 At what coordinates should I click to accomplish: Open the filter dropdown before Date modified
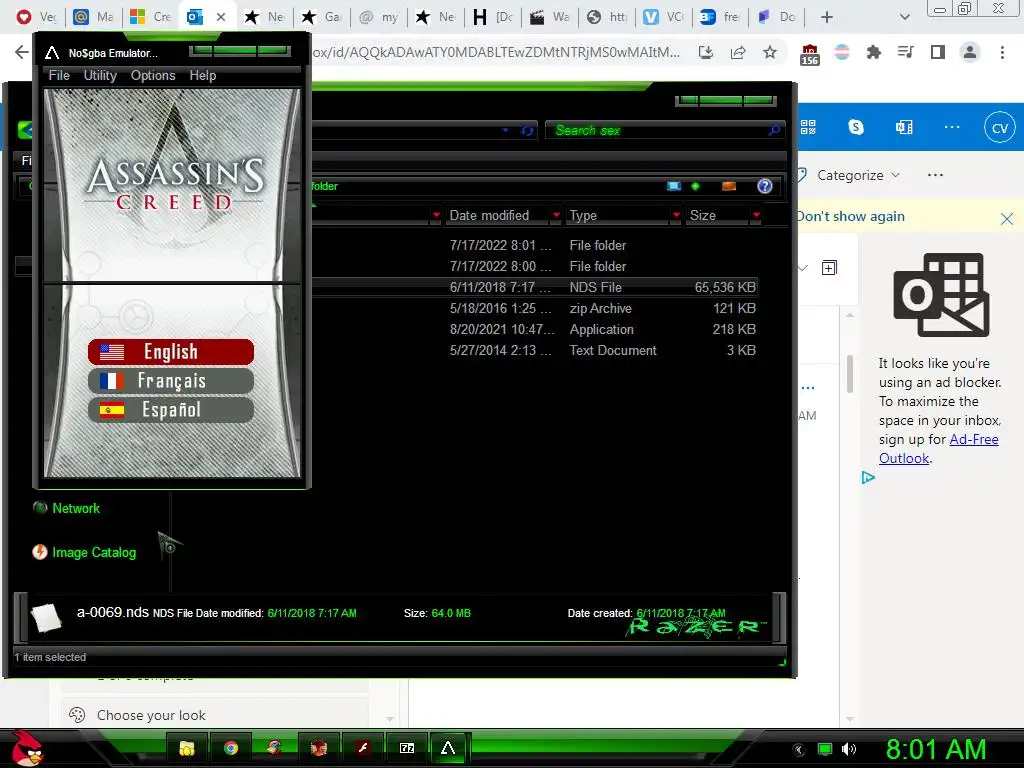click(436, 215)
